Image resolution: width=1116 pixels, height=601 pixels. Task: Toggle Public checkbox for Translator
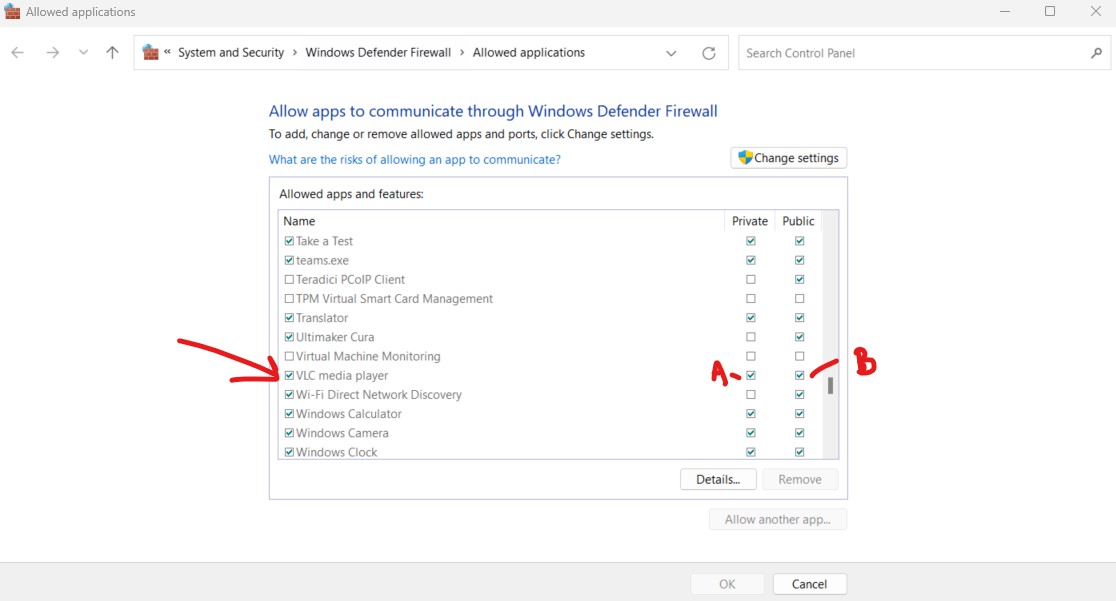(799, 318)
